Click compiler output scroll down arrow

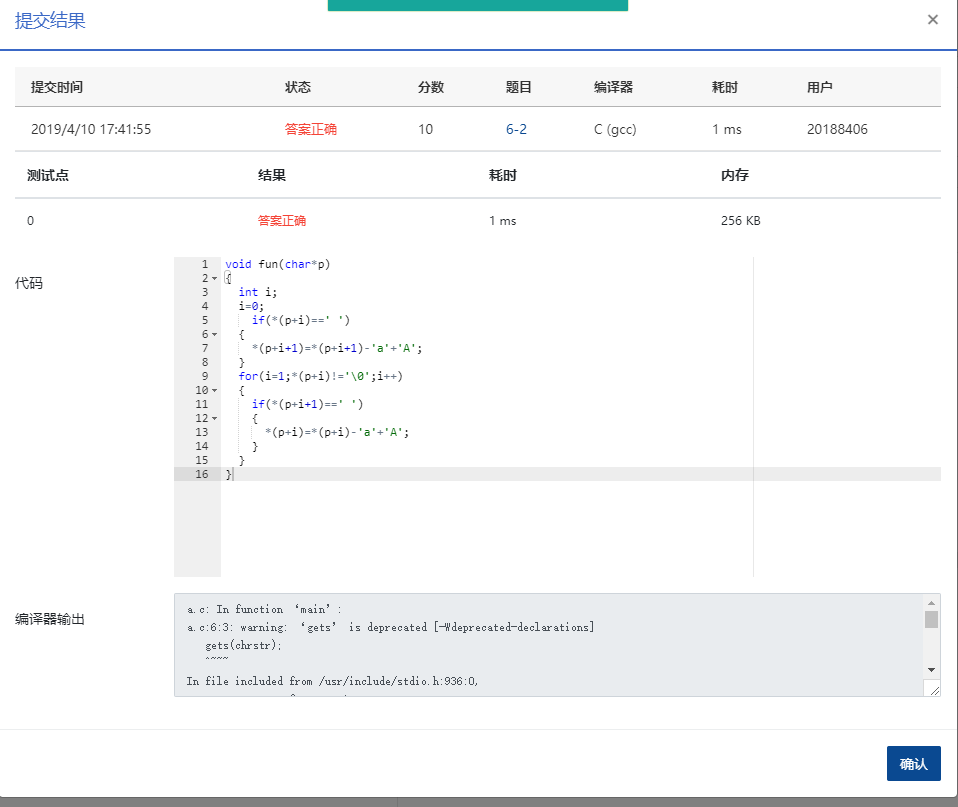(931, 668)
